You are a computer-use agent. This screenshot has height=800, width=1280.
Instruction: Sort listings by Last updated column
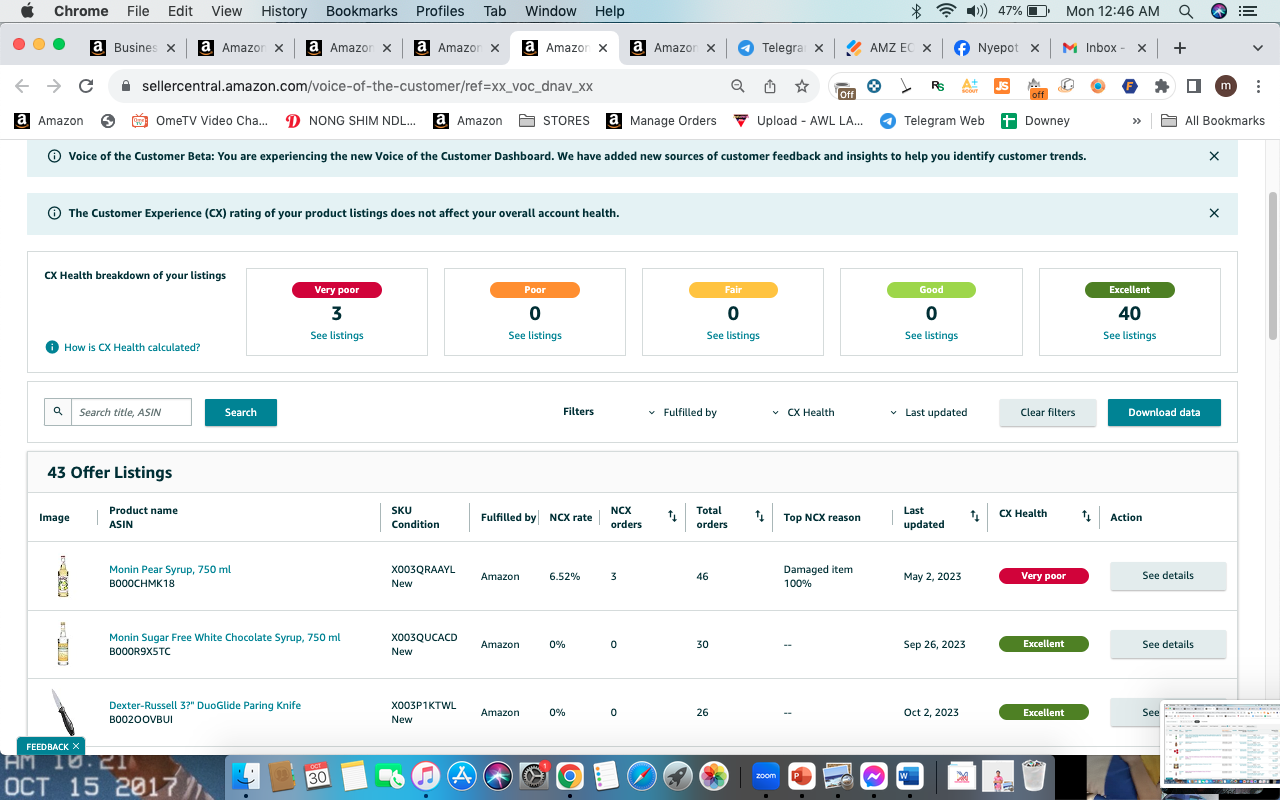pos(975,517)
